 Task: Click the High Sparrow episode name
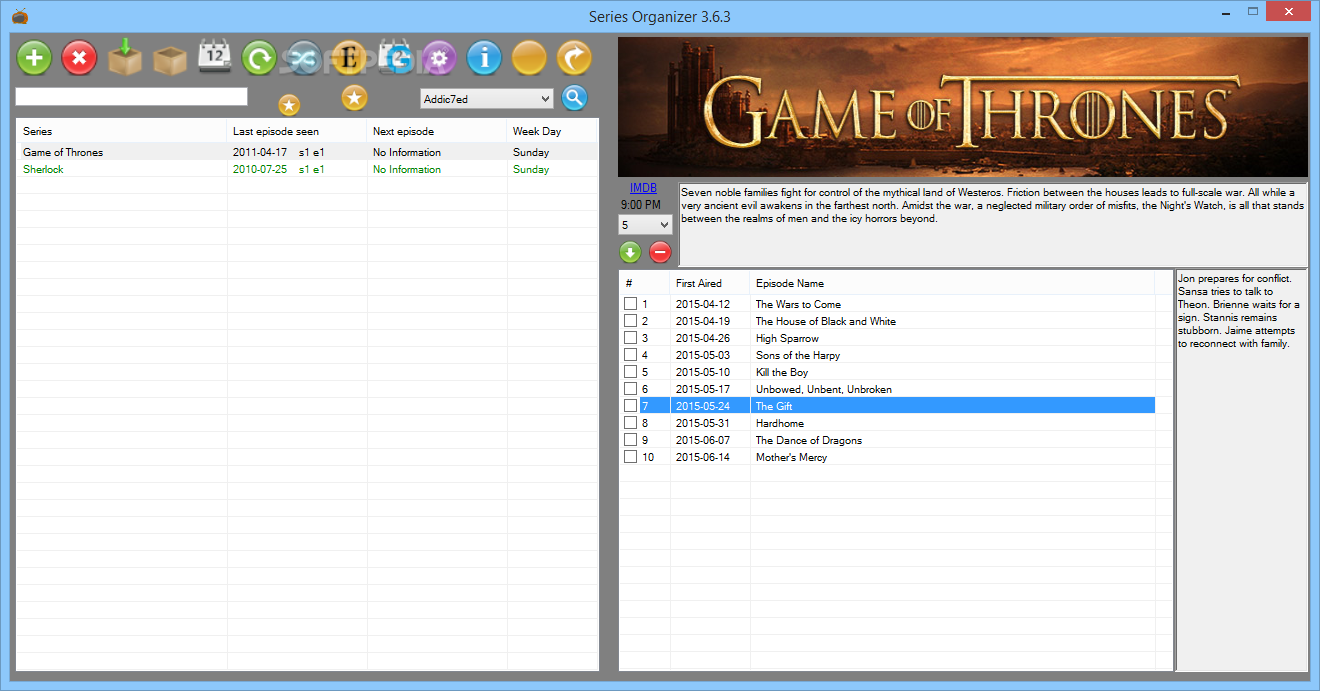[x=788, y=338]
